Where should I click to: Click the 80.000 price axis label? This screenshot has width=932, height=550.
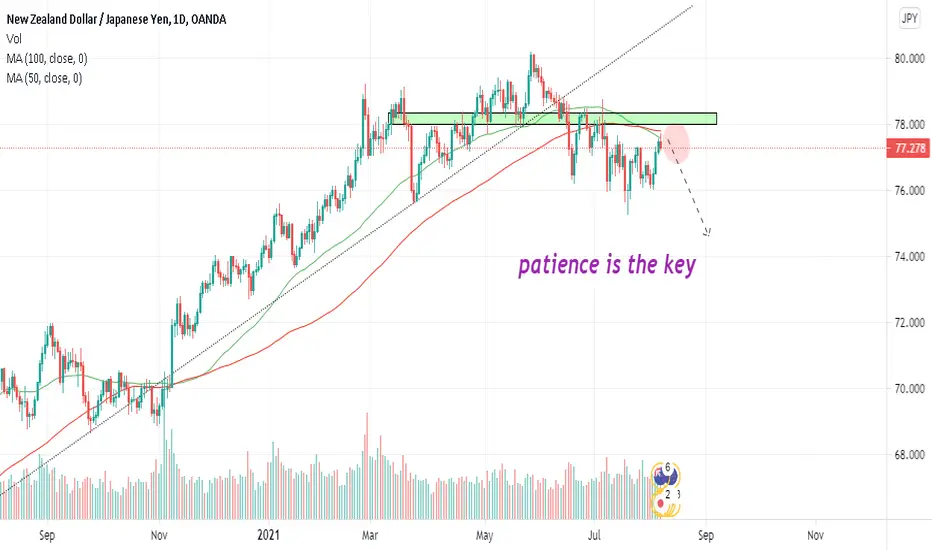909,58
